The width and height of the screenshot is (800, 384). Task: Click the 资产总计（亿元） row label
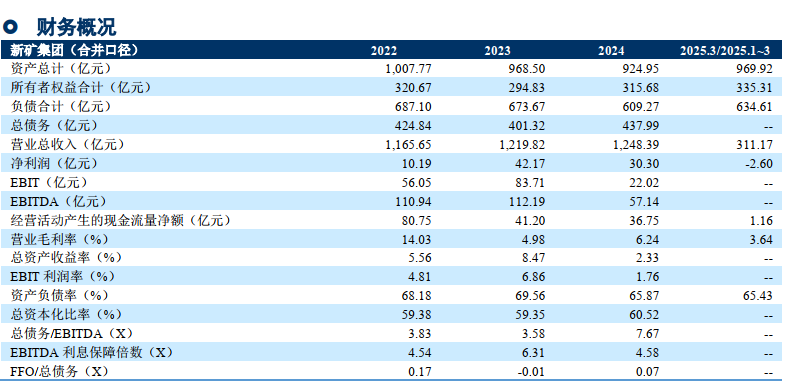pos(61,68)
